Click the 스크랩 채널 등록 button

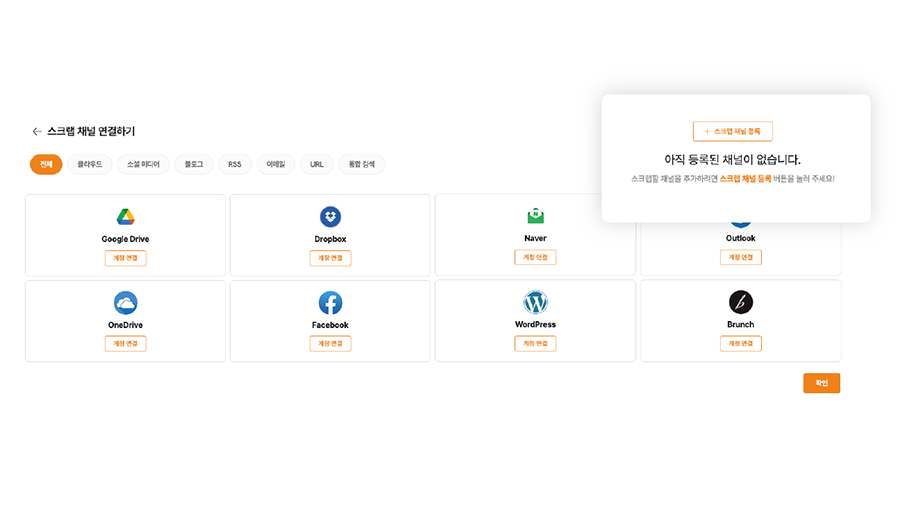[732, 131]
